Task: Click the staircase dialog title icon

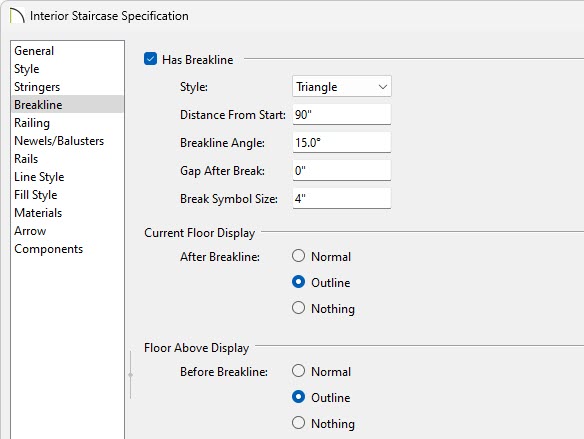Action: coord(17,16)
